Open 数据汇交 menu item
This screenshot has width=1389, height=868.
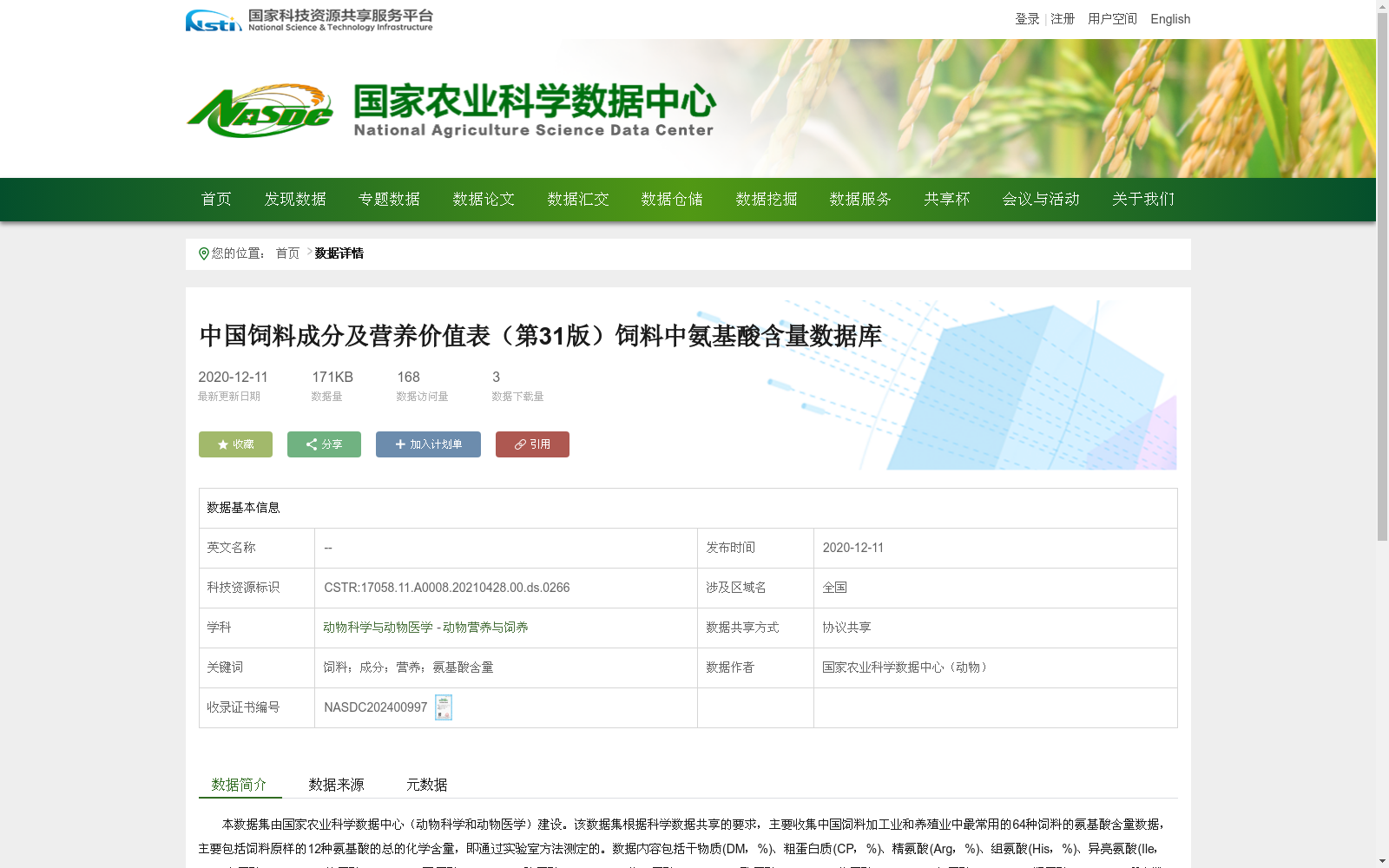pos(578,200)
